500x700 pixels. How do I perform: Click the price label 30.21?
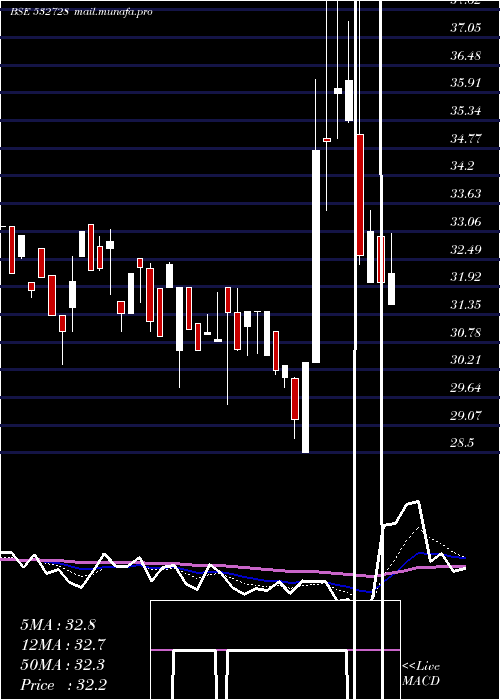coord(466,360)
